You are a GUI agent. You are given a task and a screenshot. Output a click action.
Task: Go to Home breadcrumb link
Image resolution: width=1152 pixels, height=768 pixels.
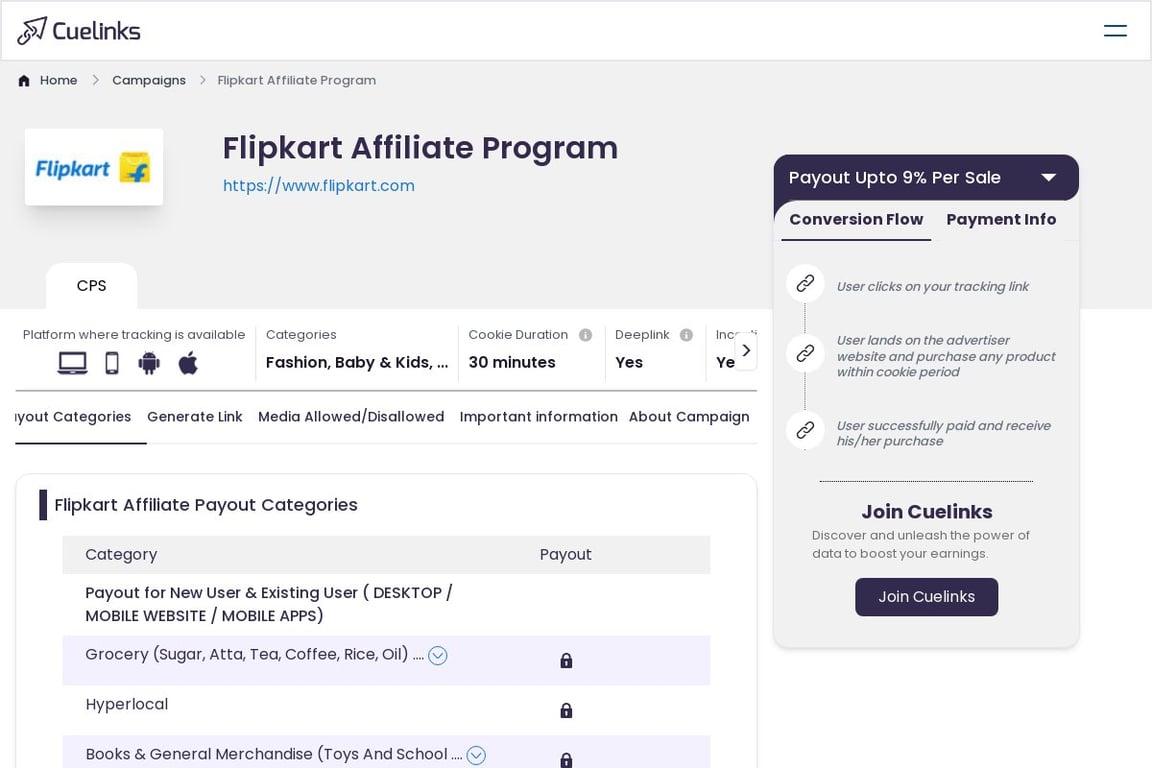pos(59,81)
